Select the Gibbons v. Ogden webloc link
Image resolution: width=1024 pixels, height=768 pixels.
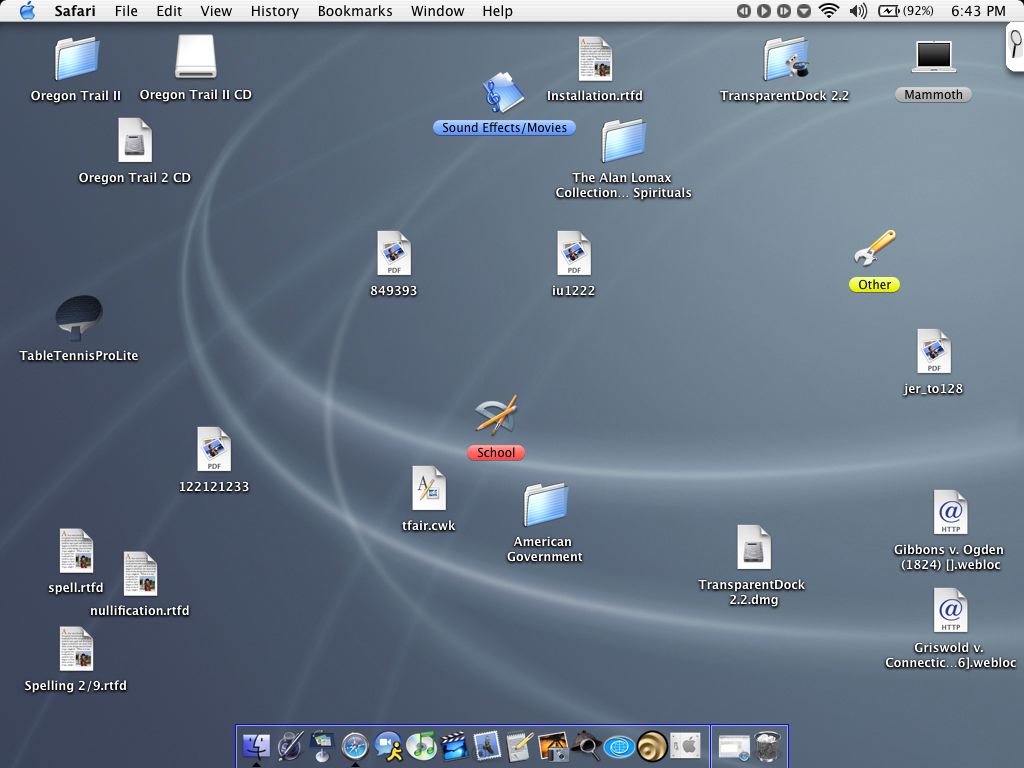(949, 513)
